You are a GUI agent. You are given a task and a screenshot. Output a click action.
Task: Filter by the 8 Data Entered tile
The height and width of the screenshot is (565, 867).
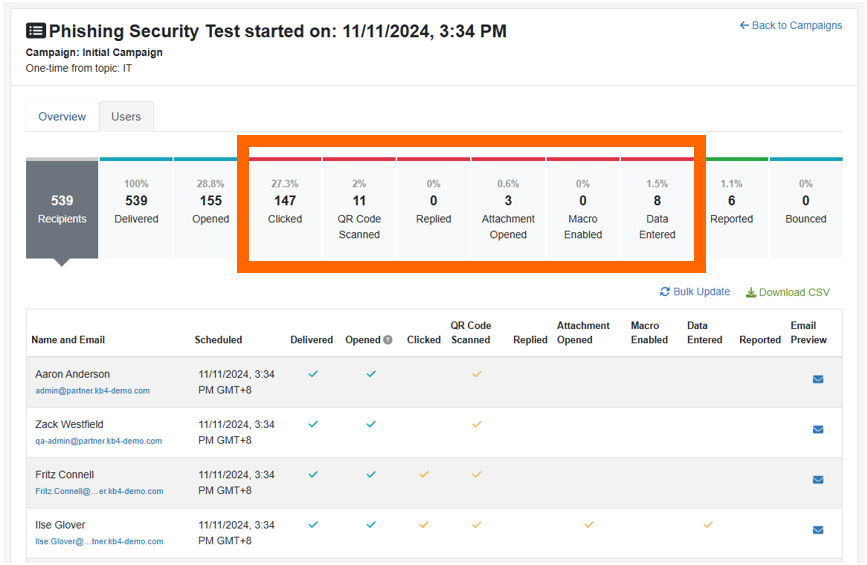(657, 208)
